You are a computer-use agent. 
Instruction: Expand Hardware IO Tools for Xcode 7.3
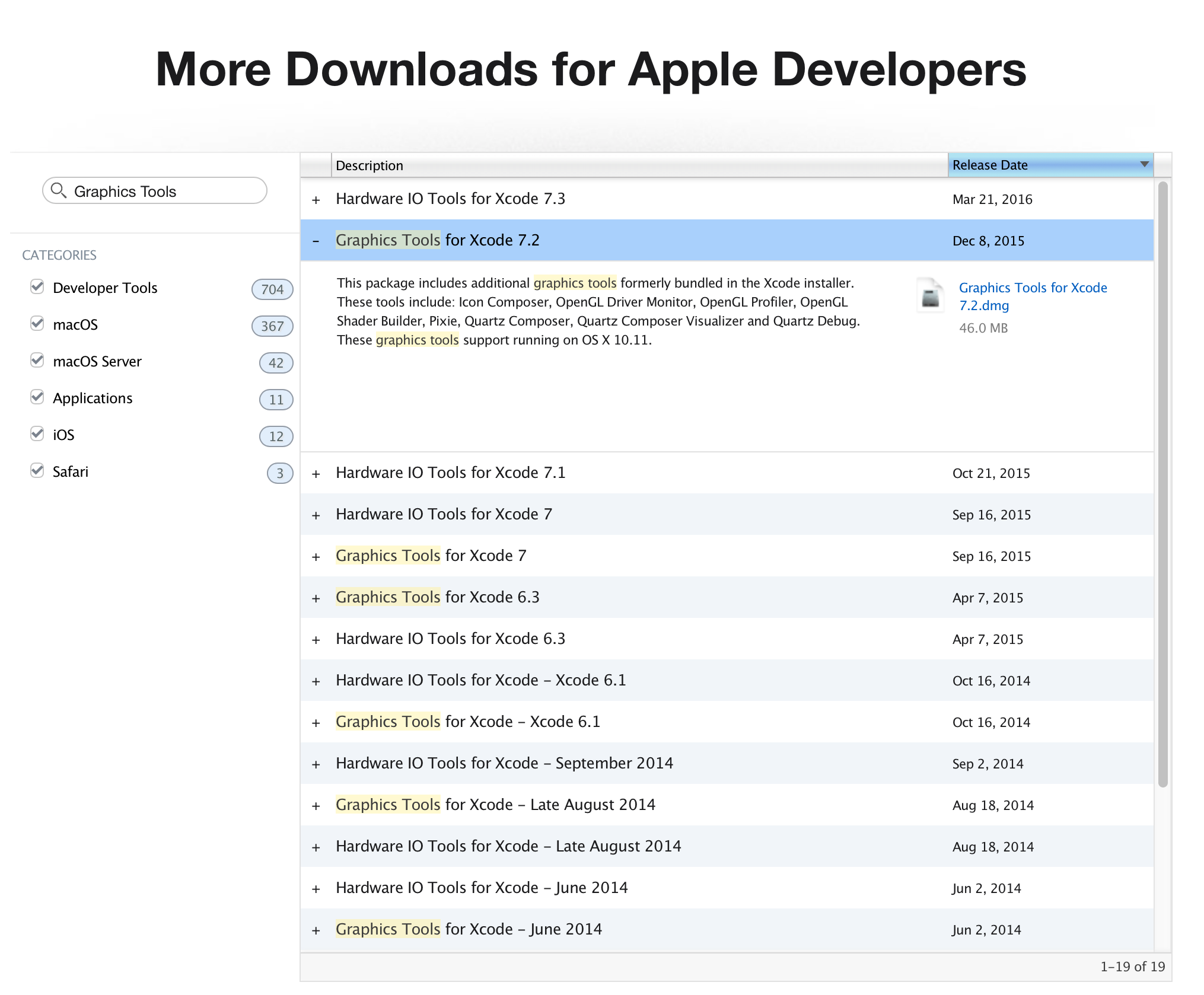click(x=316, y=200)
